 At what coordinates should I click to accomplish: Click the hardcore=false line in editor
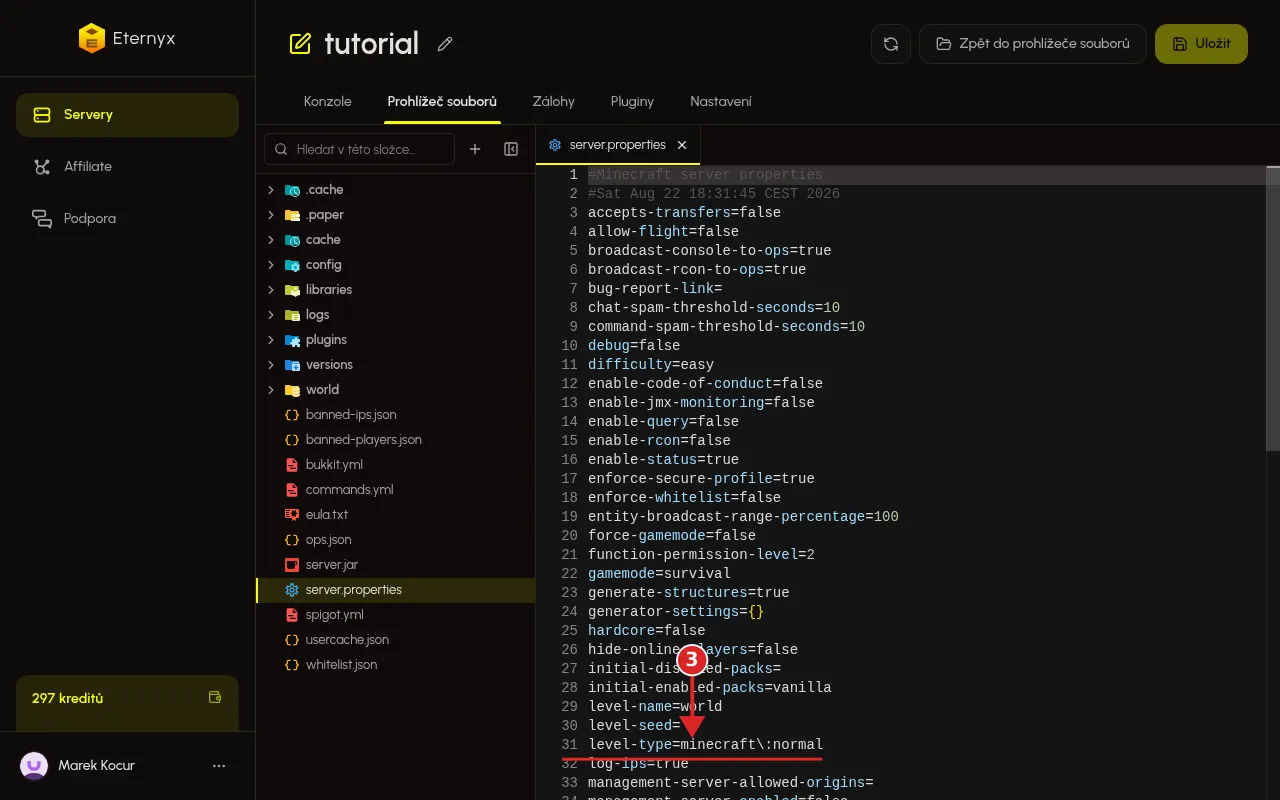pyautogui.click(x=647, y=631)
